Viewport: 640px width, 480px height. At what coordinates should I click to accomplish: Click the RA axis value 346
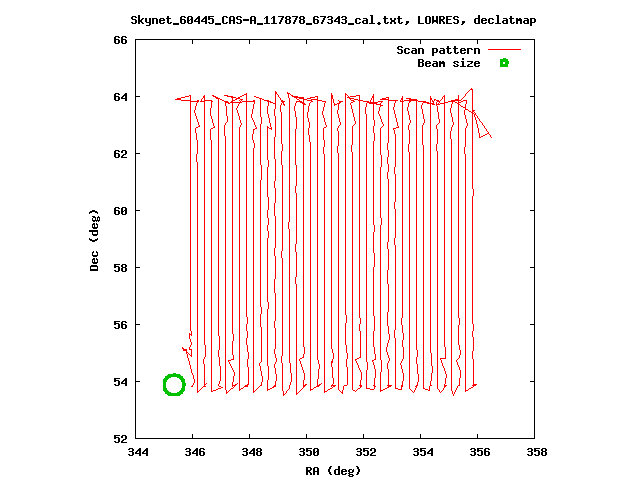click(x=195, y=452)
